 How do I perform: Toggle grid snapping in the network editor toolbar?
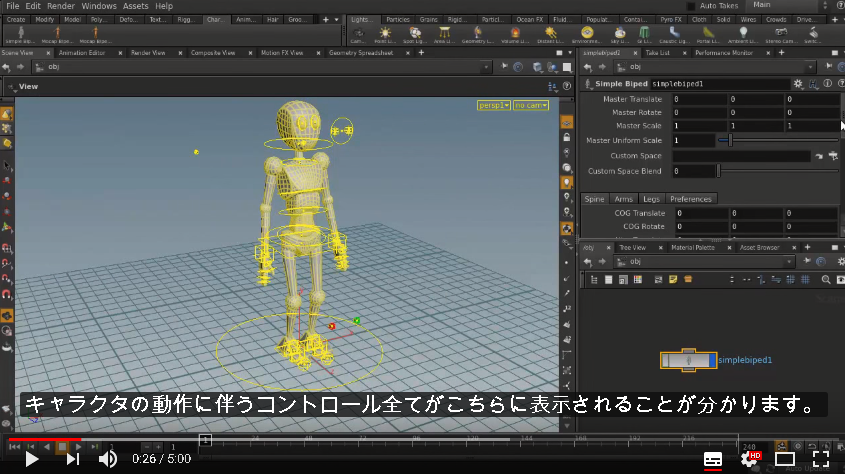[x=805, y=280]
